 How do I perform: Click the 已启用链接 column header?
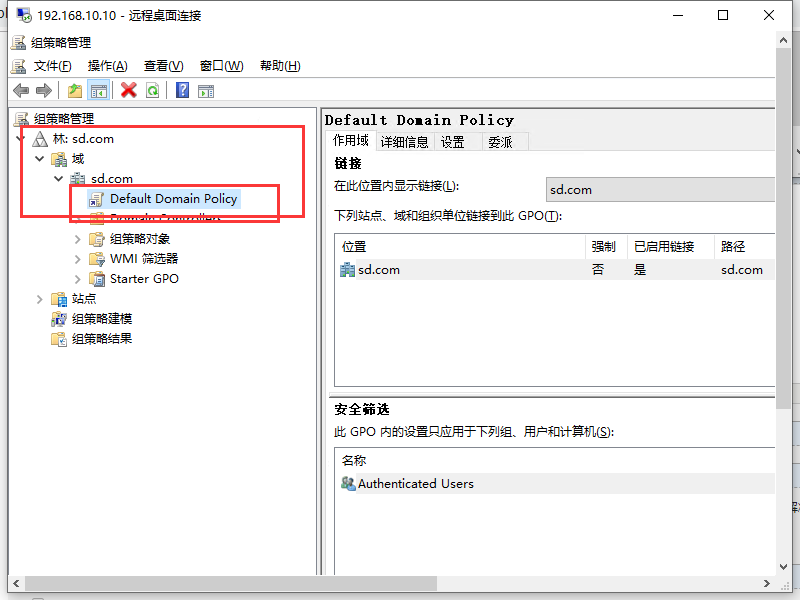click(671, 246)
